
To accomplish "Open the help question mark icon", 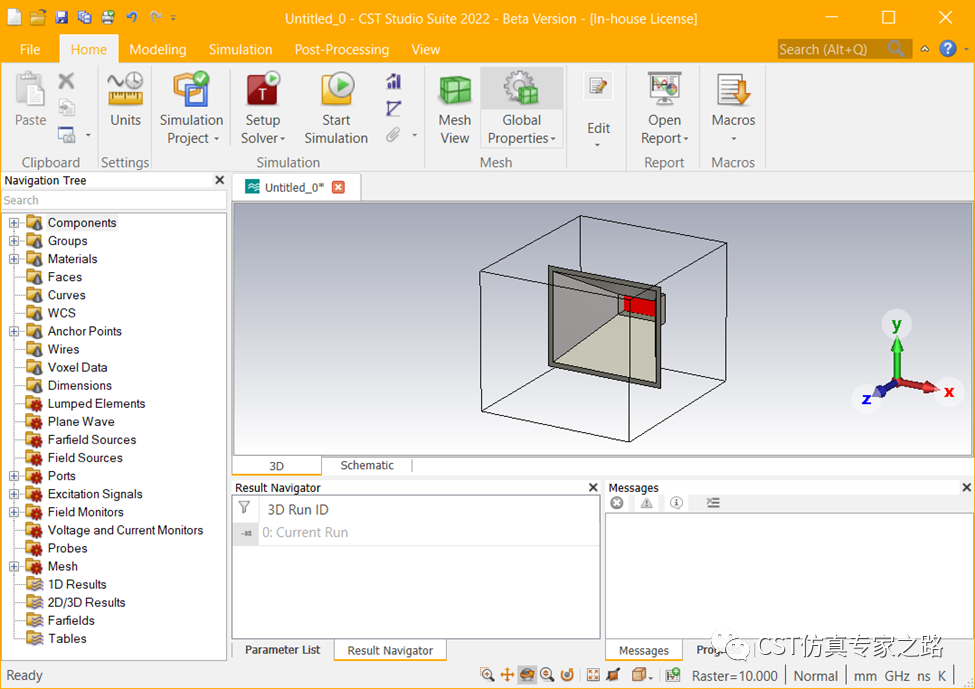I will coord(947,49).
